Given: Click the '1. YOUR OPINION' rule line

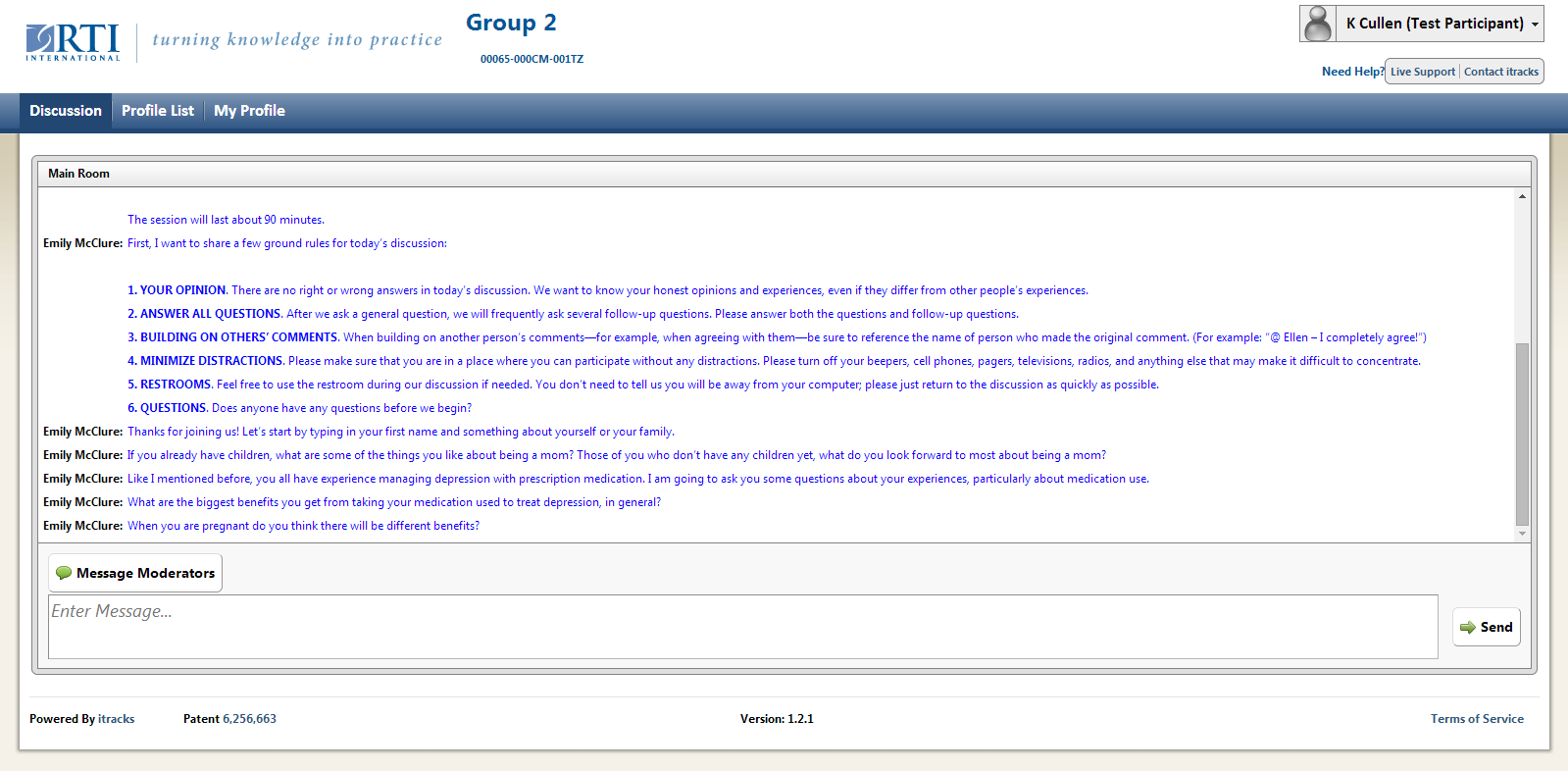Looking at the screenshot, I should tap(608, 290).
